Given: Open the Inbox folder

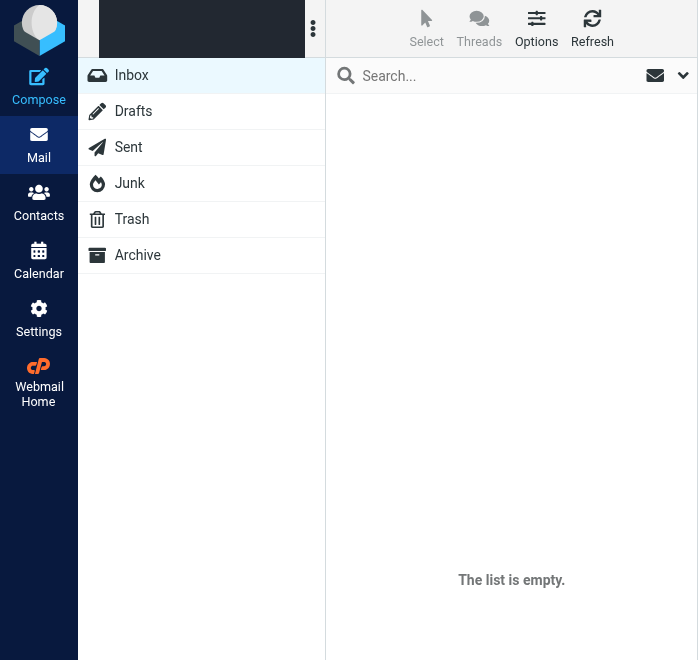Looking at the screenshot, I should click(202, 75).
